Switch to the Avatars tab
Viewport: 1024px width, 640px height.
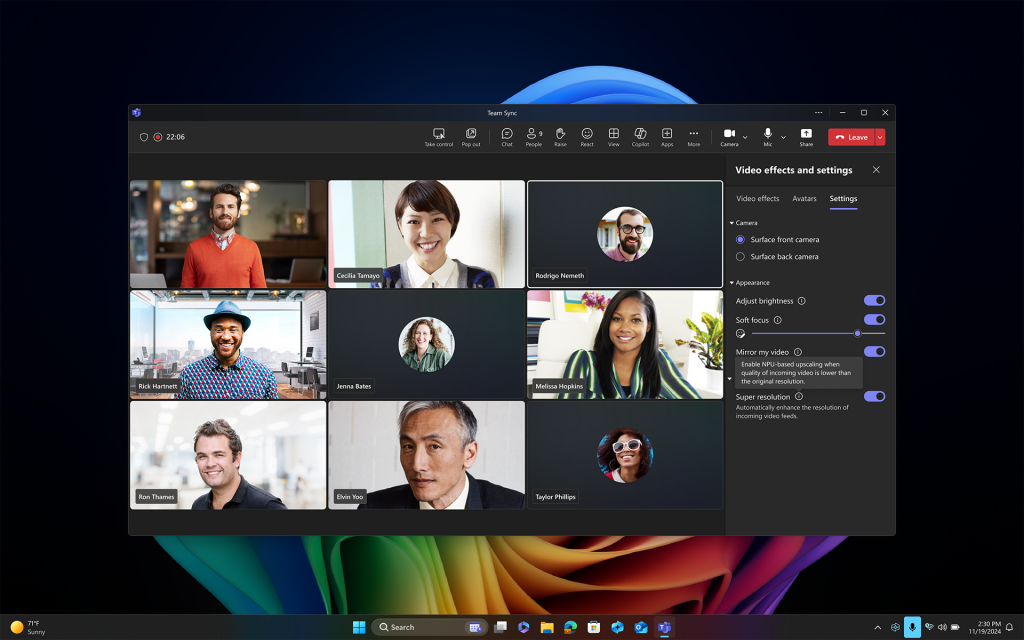805,199
